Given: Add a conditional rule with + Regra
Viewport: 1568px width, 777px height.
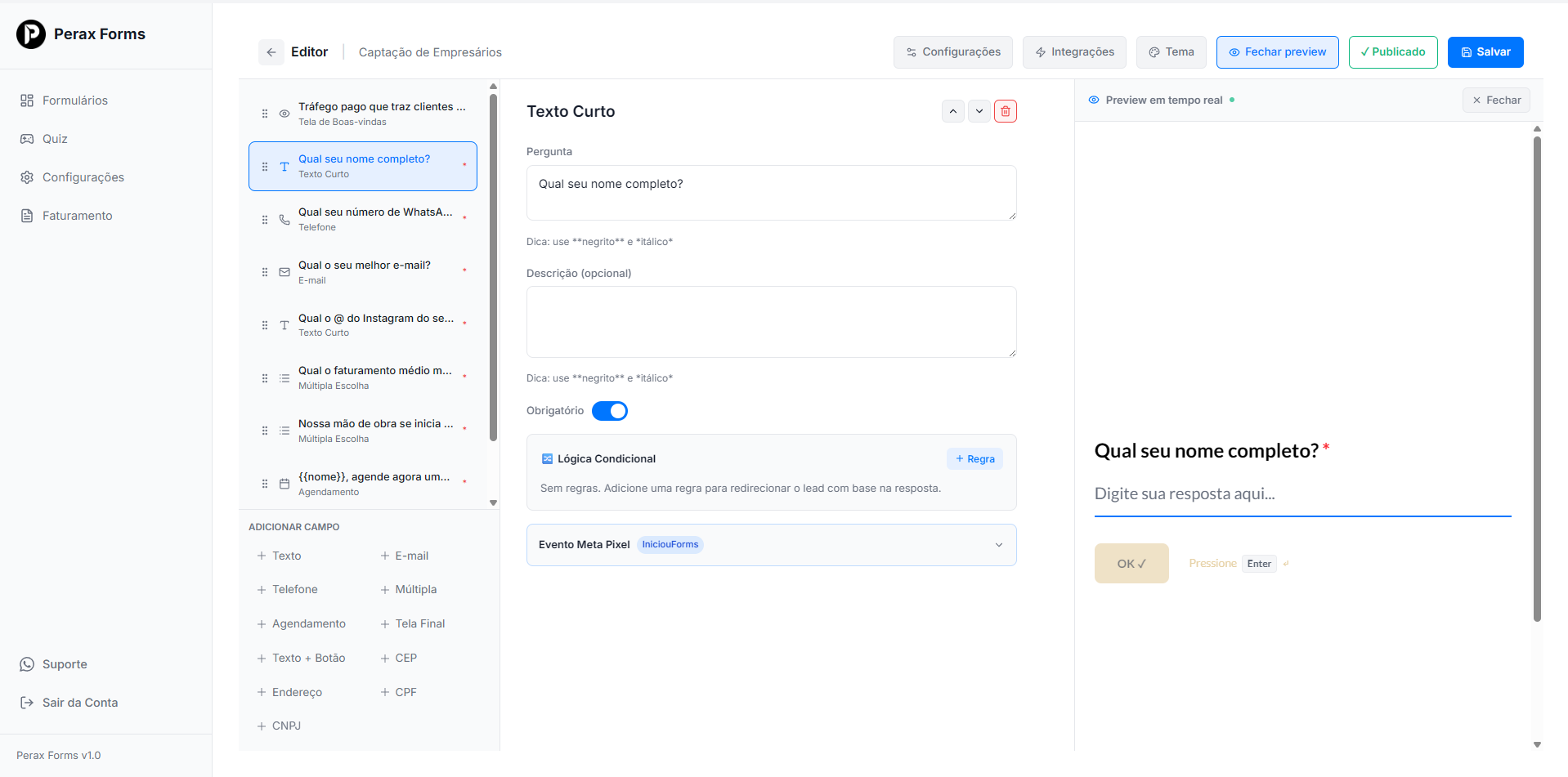Looking at the screenshot, I should point(974,459).
